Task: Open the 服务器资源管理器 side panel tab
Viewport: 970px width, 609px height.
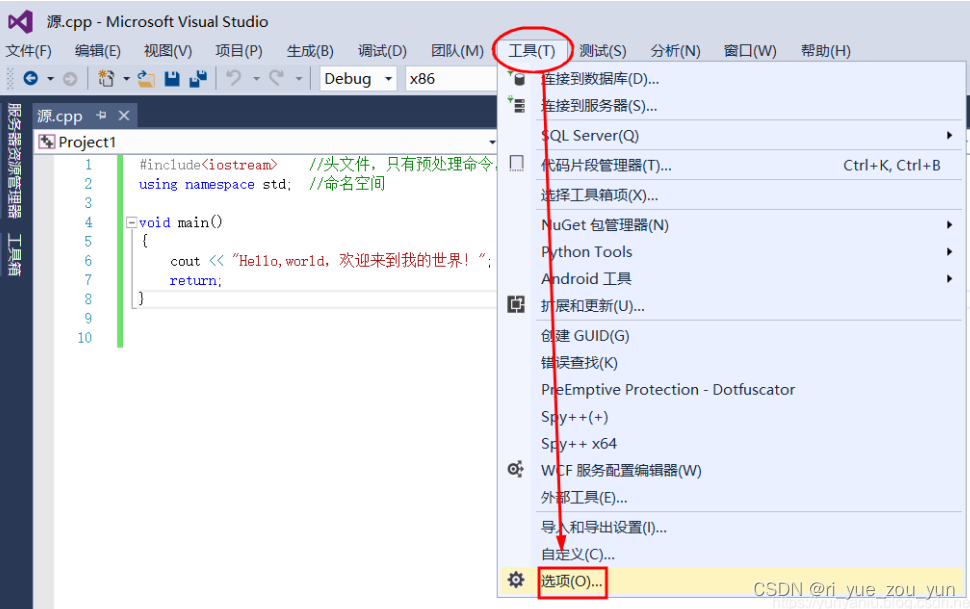Action: (14, 160)
